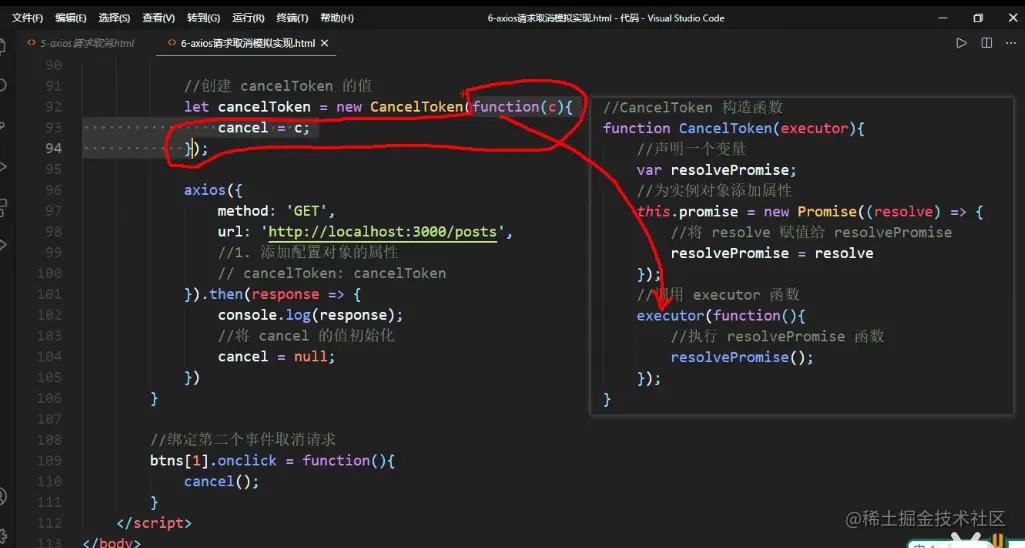Run the current file with the play icon
The image size is (1025, 548).
pyautogui.click(x=961, y=43)
